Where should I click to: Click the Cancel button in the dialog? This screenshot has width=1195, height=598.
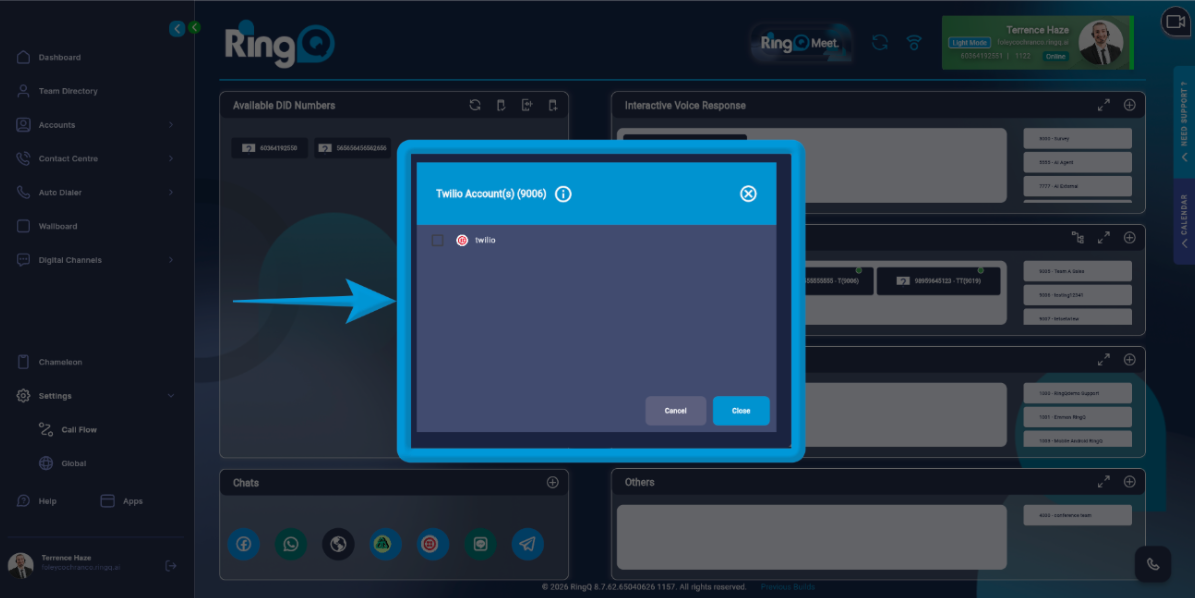point(675,411)
